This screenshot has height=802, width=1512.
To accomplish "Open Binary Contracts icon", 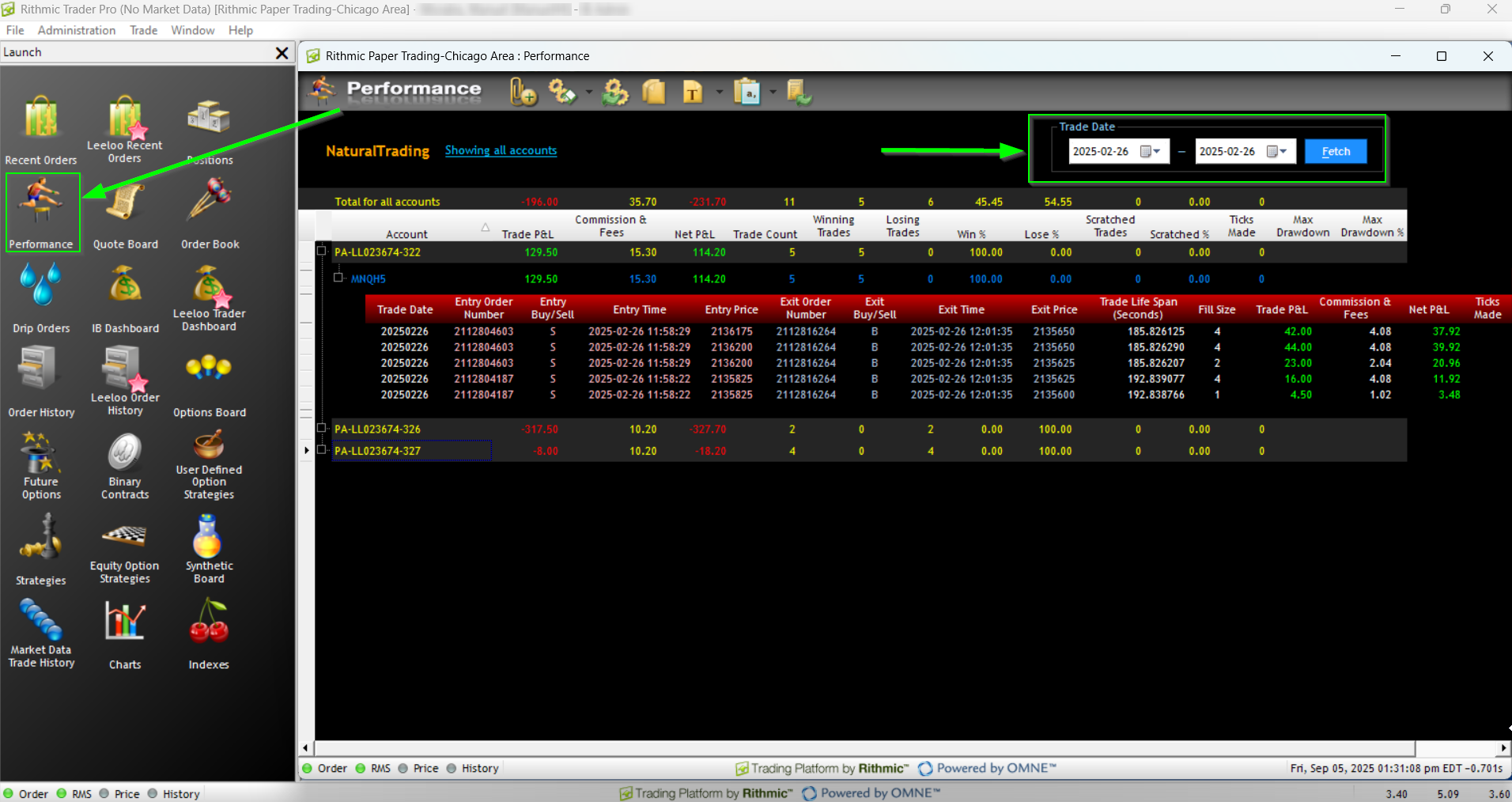I will pyautogui.click(x=125, y=465).
